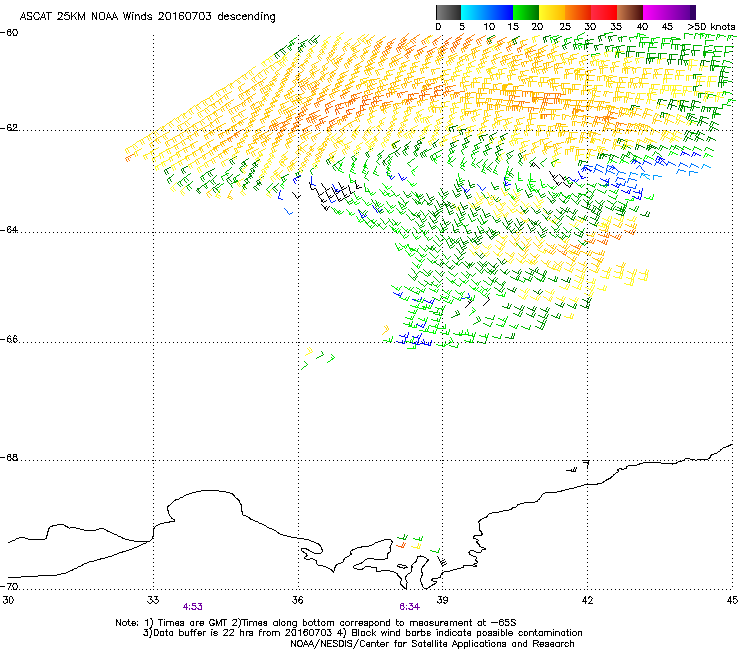Screen dimensions: 740x650
Task: Click the title "ASCAT 25KM NOAA Winds 20160703 descending"
Action: point(147,16)
